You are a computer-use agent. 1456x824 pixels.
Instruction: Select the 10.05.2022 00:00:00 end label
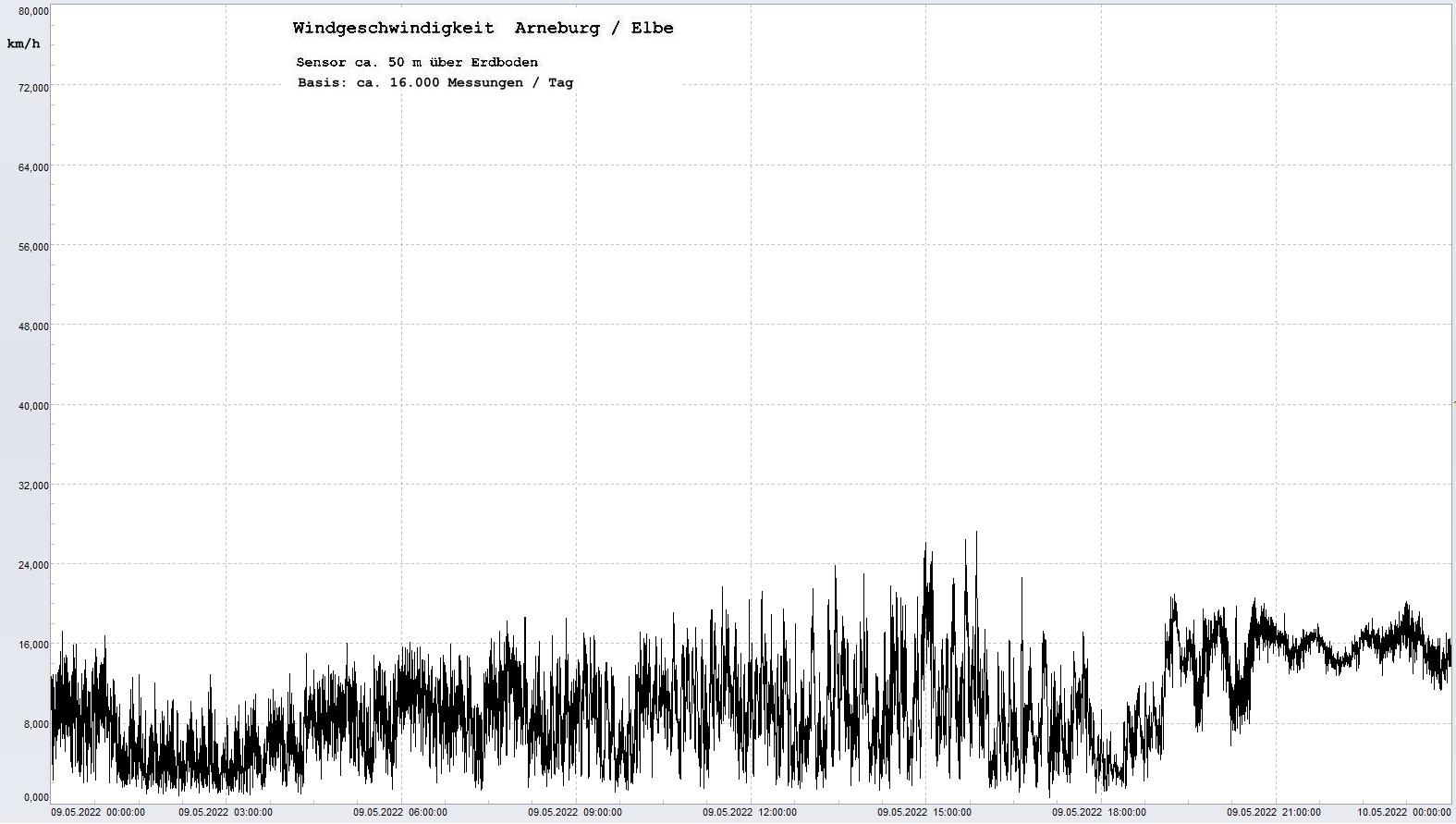click(1404, 813)
